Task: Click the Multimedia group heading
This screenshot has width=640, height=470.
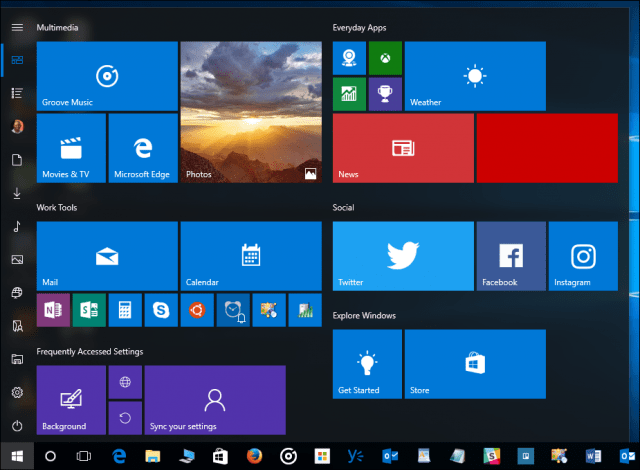Action: coord(57,27)
